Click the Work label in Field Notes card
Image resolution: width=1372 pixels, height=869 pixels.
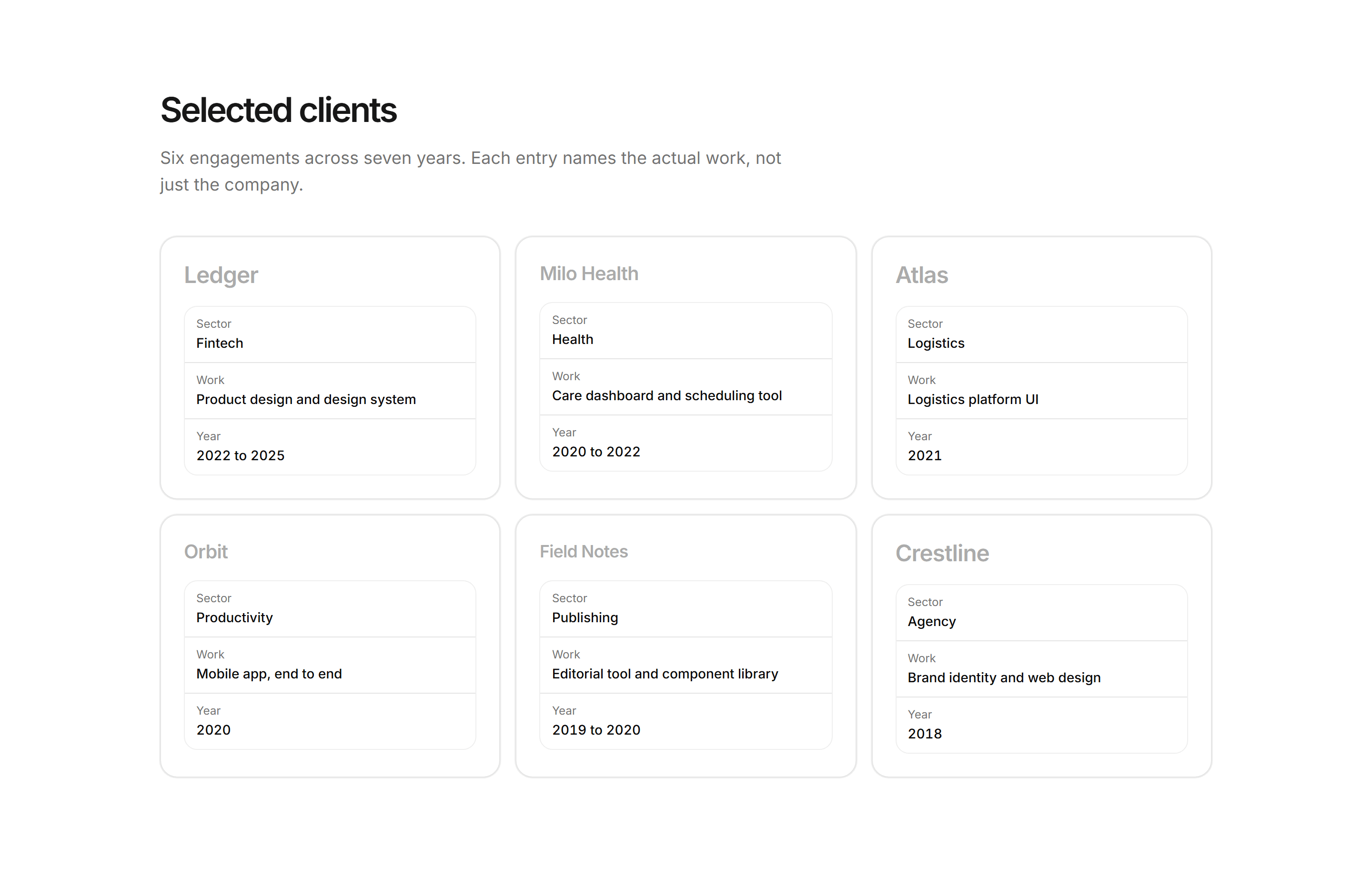[566, 654]
